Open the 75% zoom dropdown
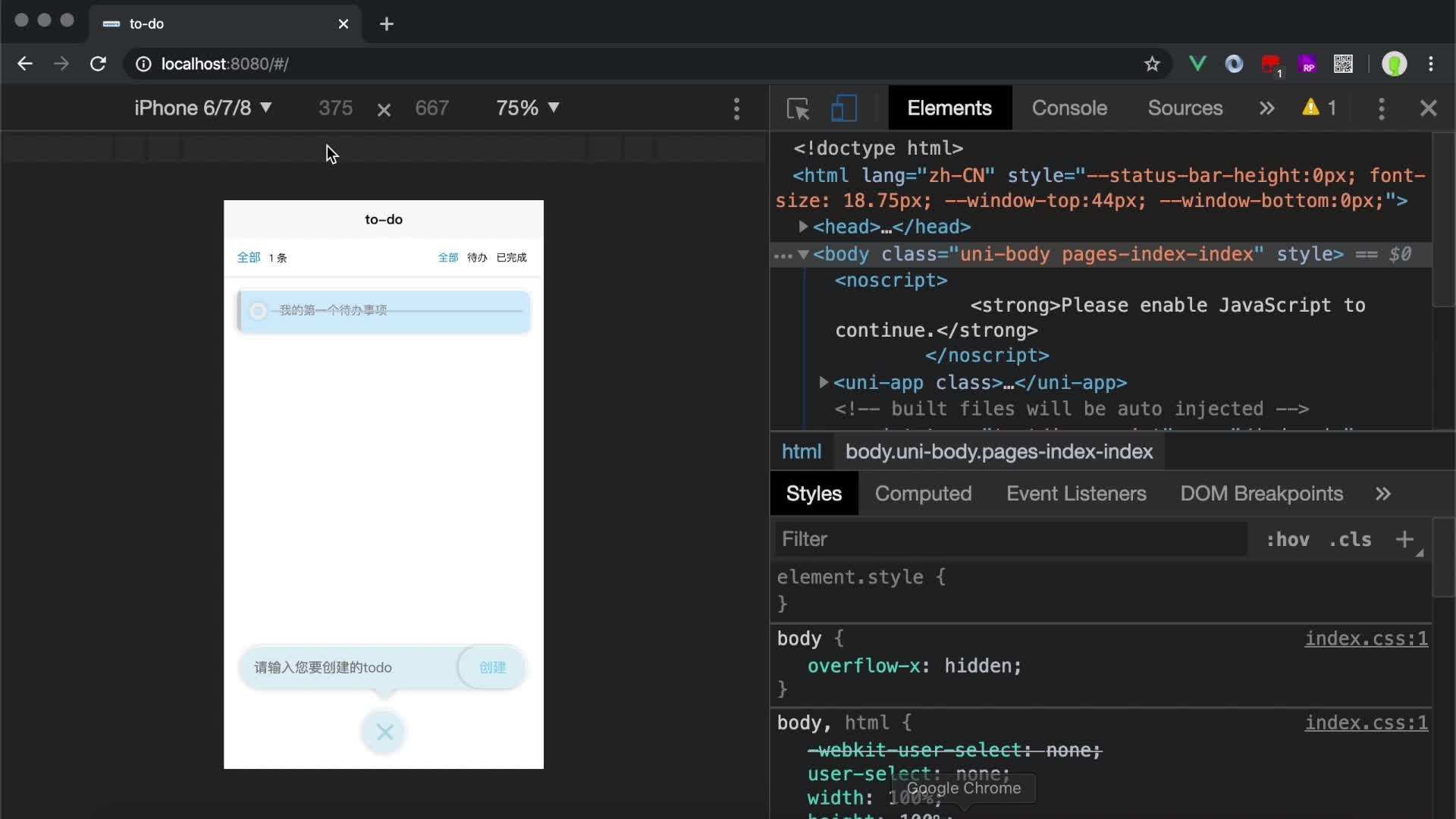This screenshot has width=1456, height=819. click(x=528, y=108)
